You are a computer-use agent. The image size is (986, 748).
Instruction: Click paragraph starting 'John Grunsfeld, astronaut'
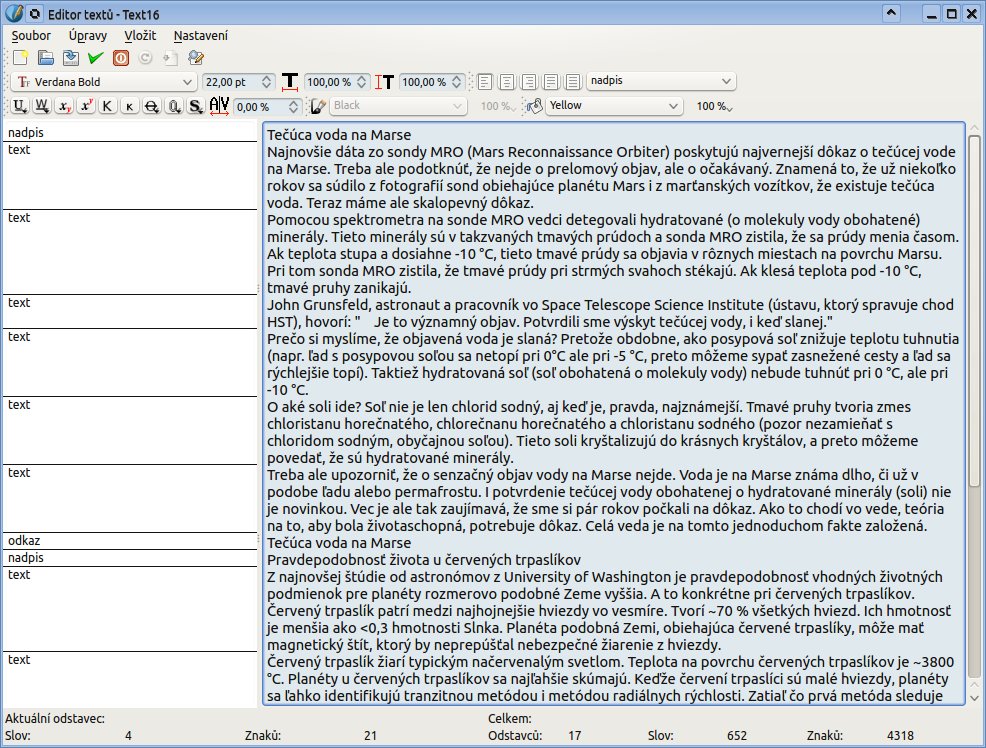pyautogui.click(x=611, y=314)
